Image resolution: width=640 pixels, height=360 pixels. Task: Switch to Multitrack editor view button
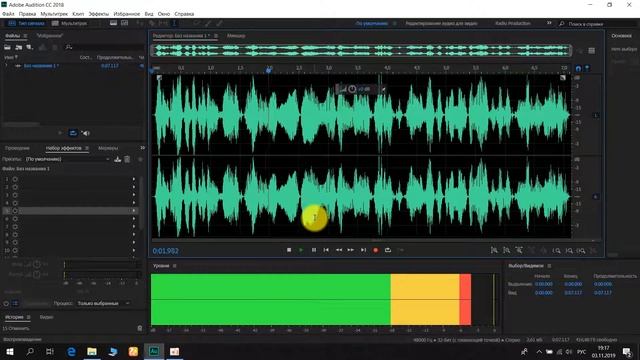pos(69,24)
